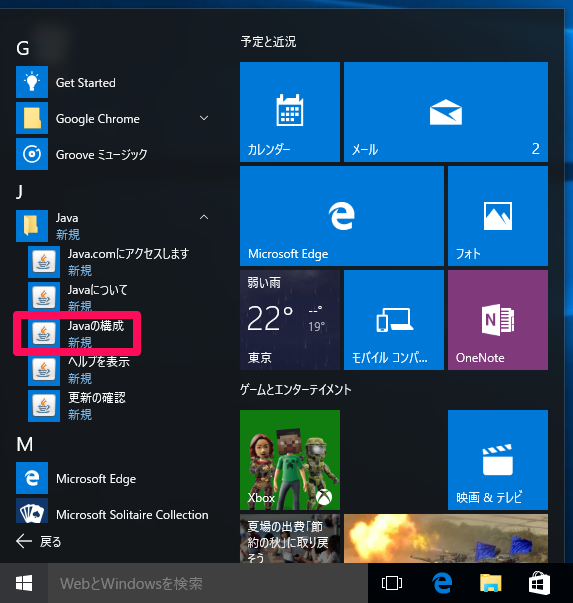The height and width of the screenshot is (603, 573).
Task: Open the Groove ミュージック app icon
Action: point(32,154)
